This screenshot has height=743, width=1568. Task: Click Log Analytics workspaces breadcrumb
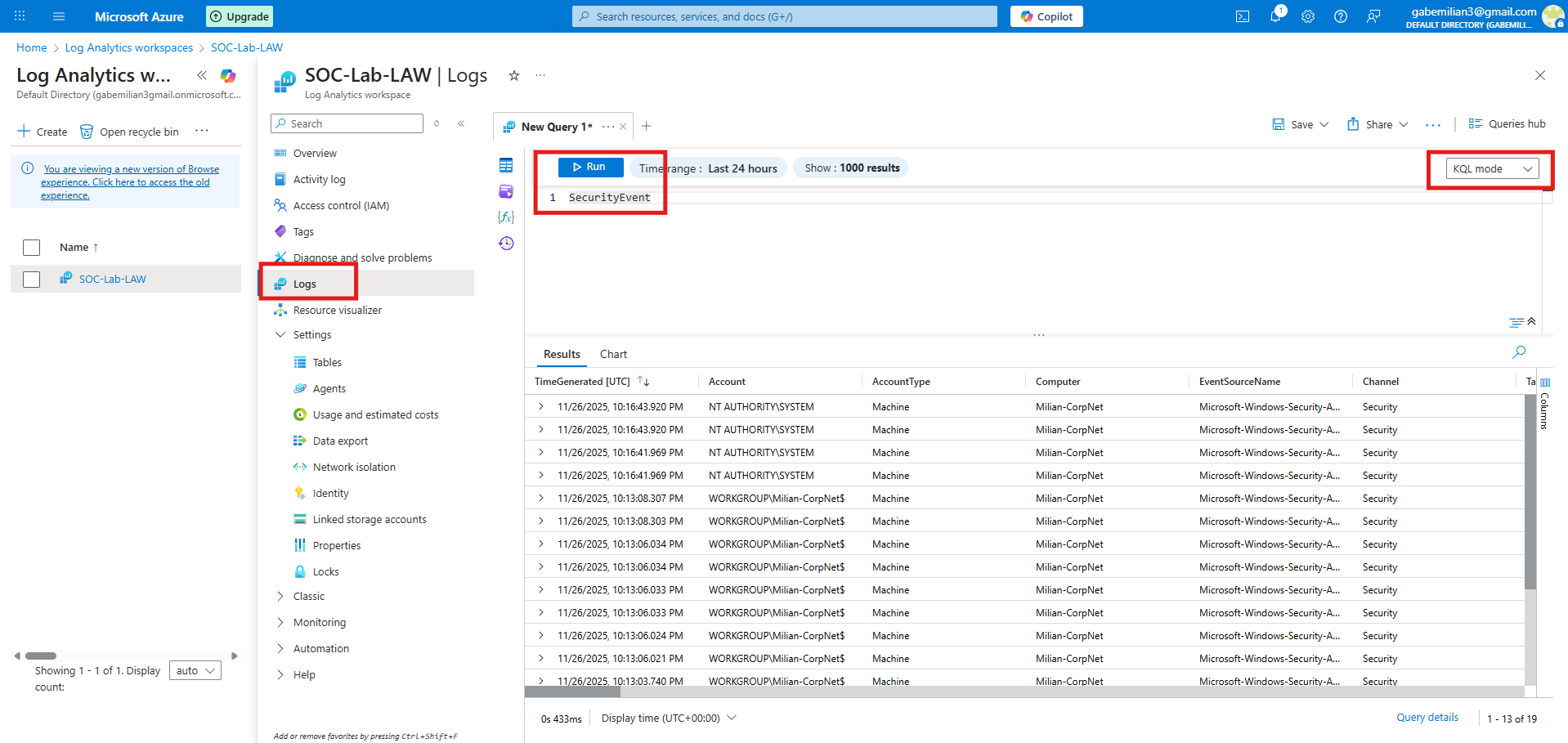tap(129, 47)
